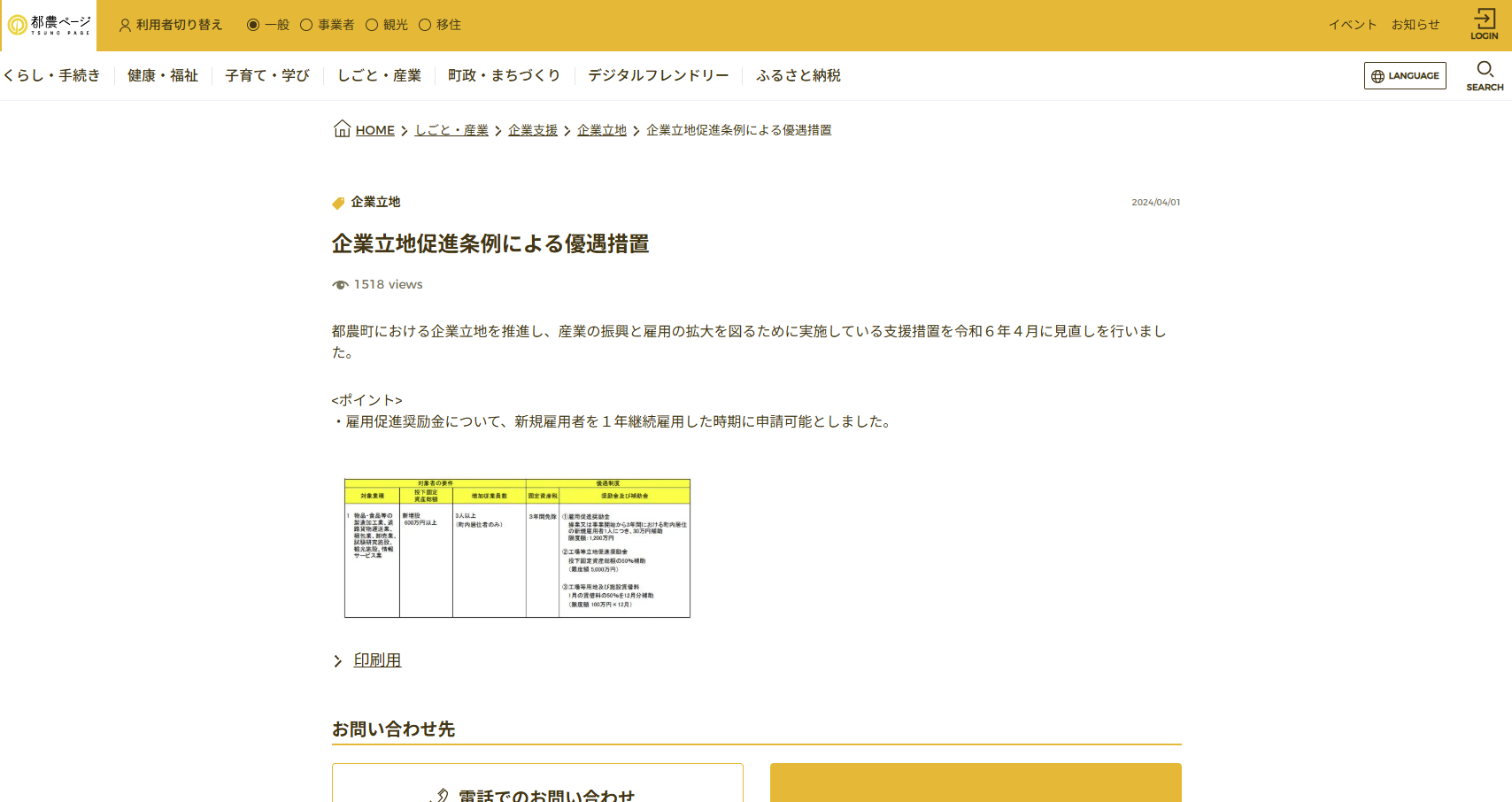
Task: Open the ふるさと納税 menu
Action: 798,76
